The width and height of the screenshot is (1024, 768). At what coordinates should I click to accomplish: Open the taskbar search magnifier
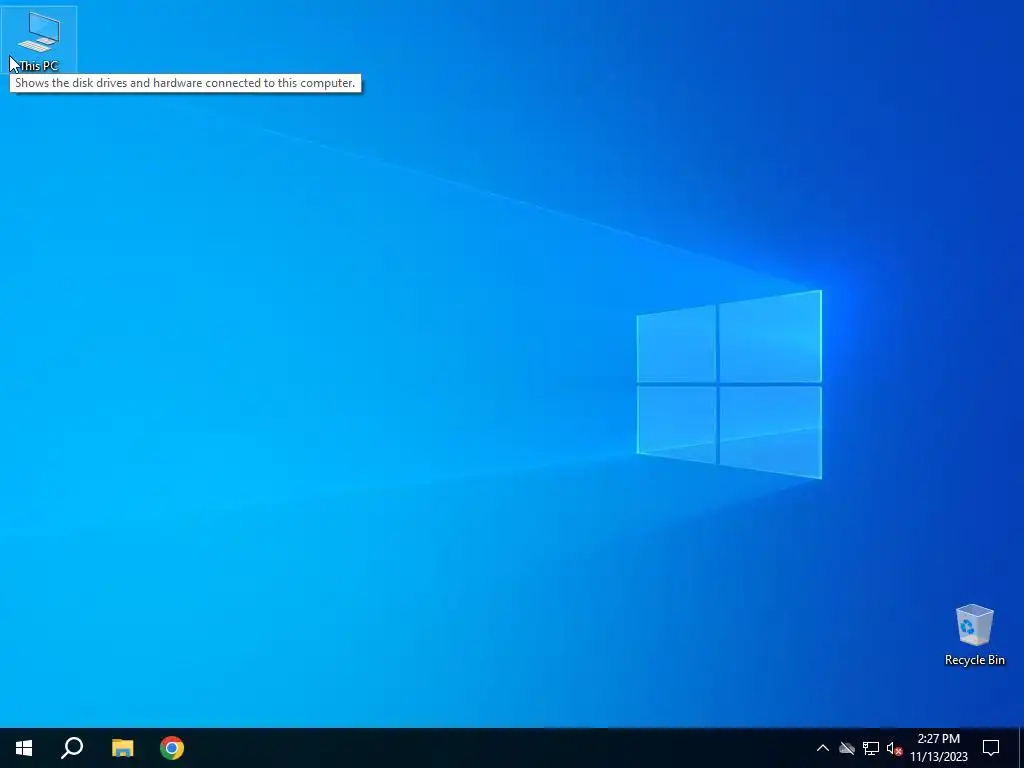[72, 748]
